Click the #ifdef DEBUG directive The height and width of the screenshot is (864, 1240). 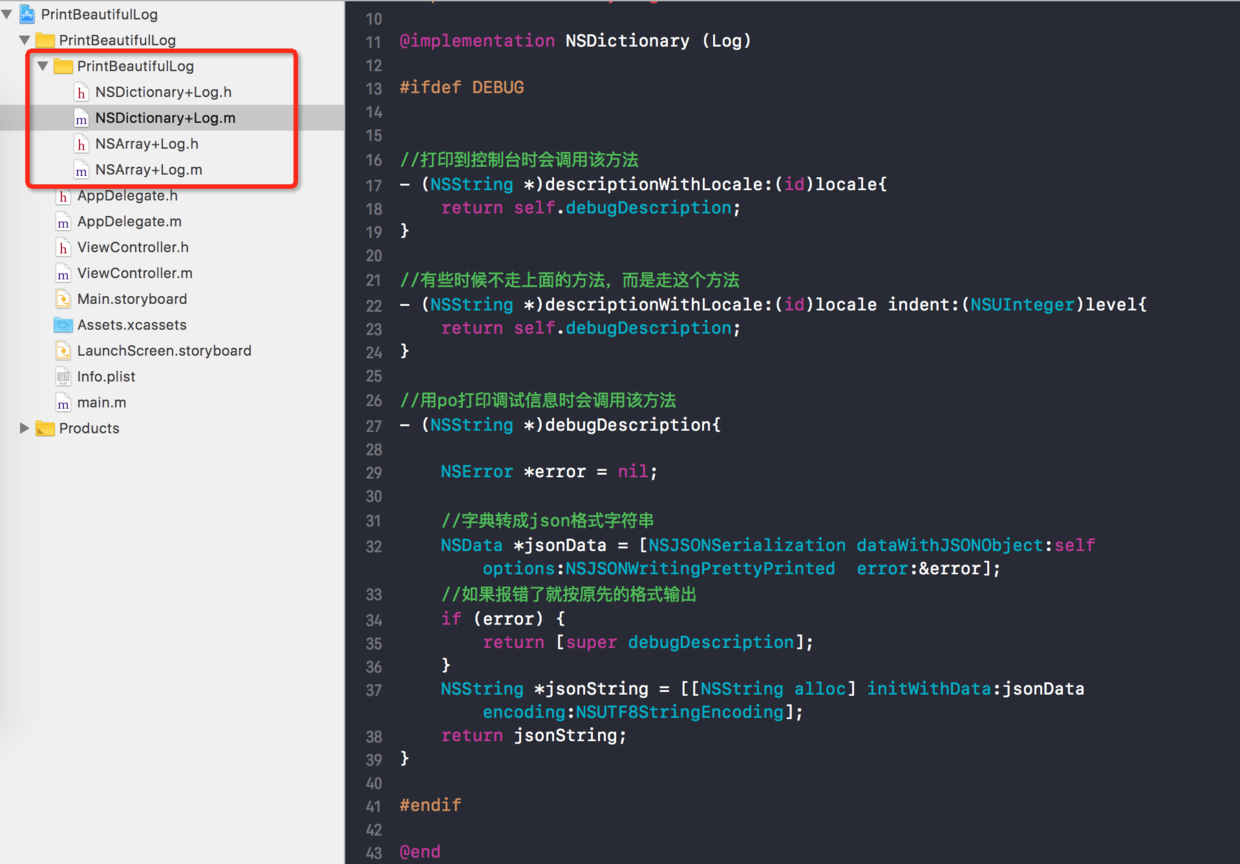461,87
